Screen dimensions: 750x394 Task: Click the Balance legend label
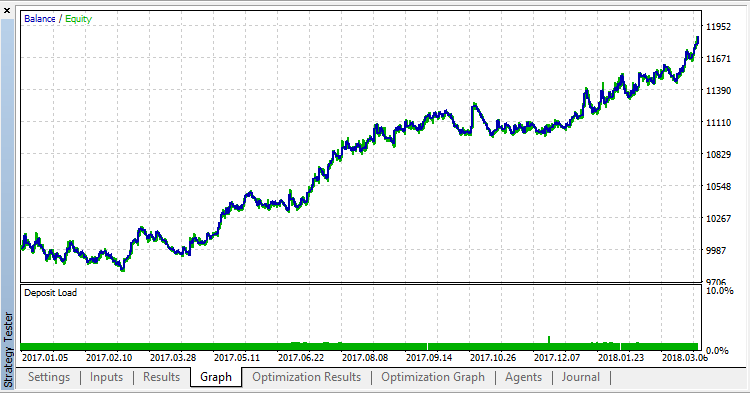pyautogui.click(x=40, y=19)
